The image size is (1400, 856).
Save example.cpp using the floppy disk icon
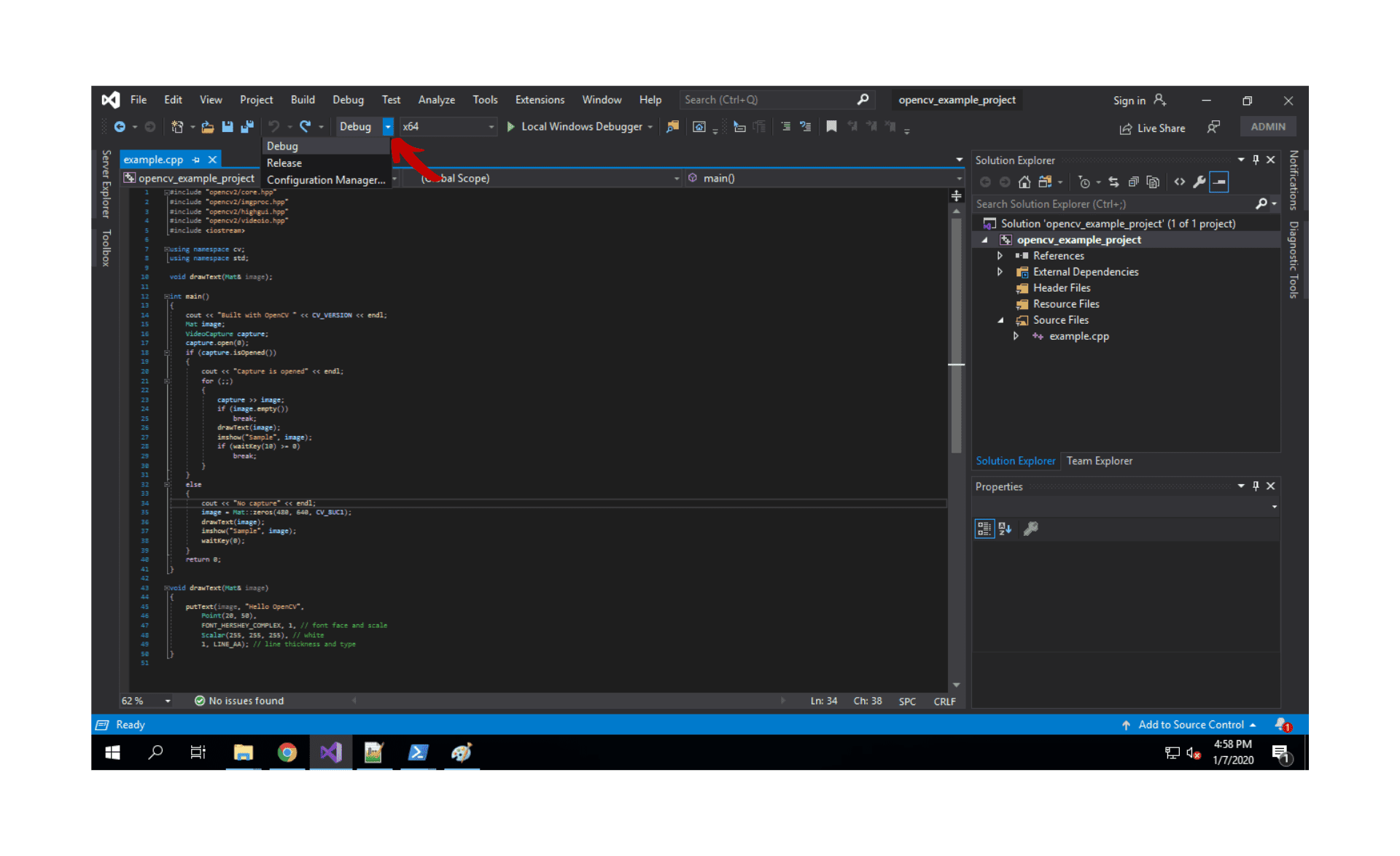point(227,127)
